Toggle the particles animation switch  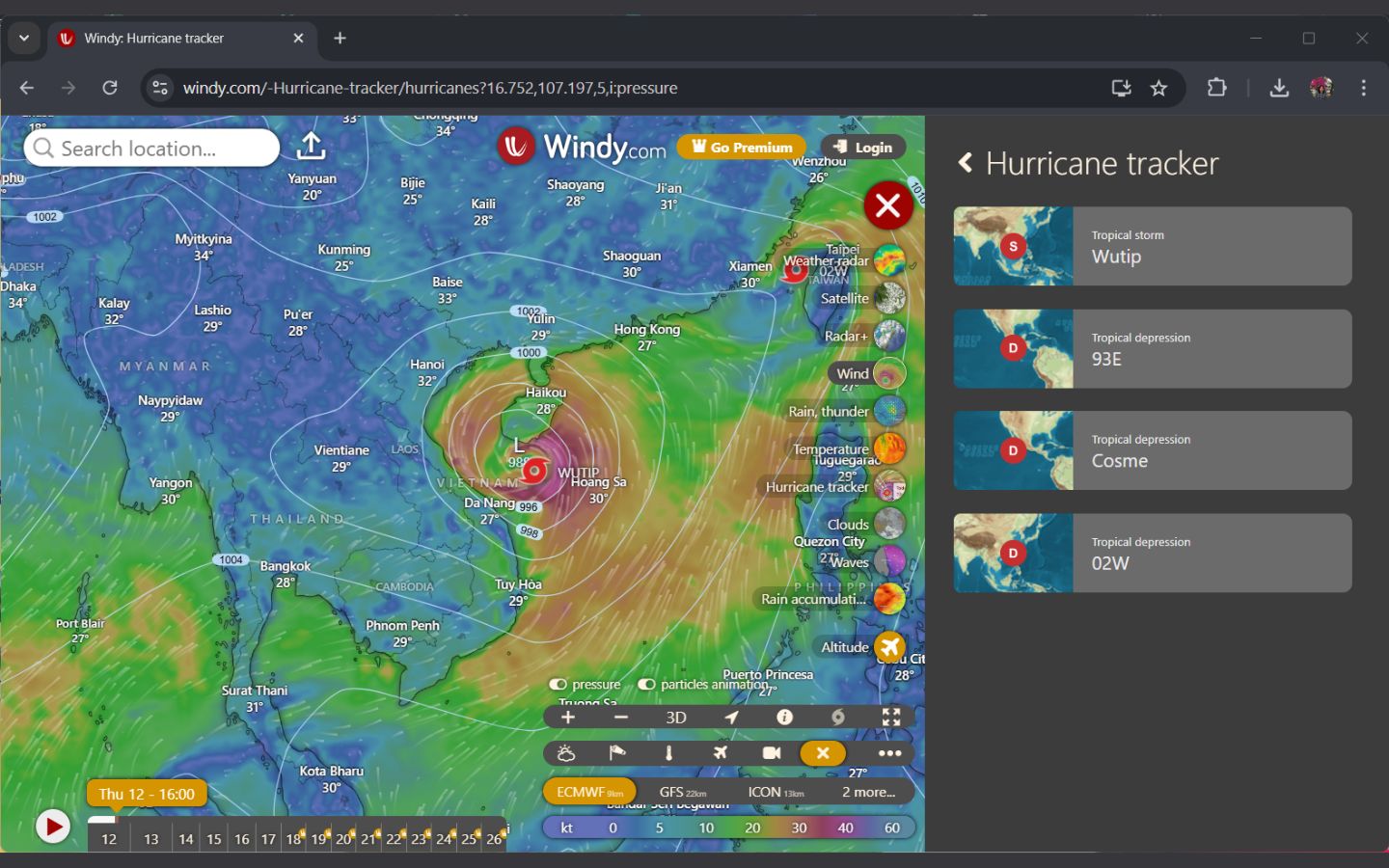(646, 685)
